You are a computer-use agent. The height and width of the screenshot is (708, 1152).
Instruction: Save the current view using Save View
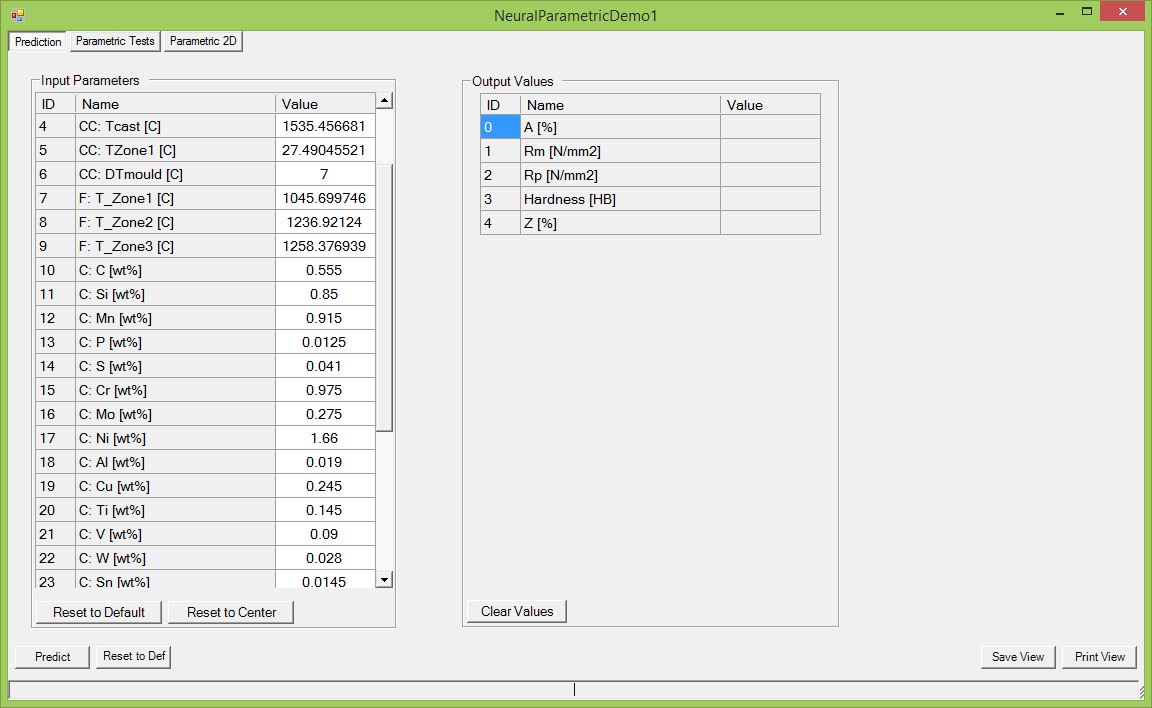click(1017, 657)
